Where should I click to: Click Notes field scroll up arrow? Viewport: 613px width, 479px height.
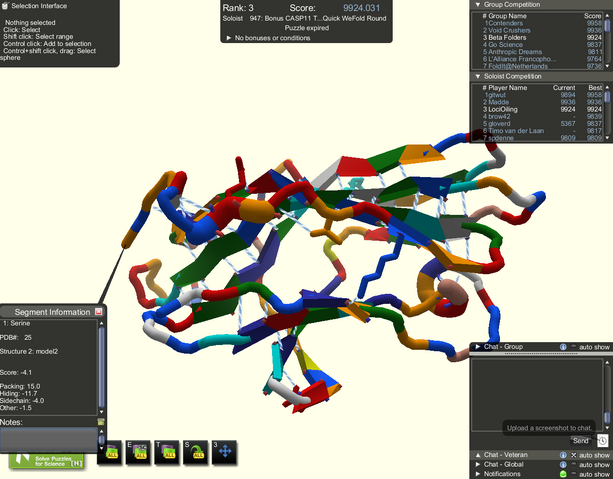101,431
